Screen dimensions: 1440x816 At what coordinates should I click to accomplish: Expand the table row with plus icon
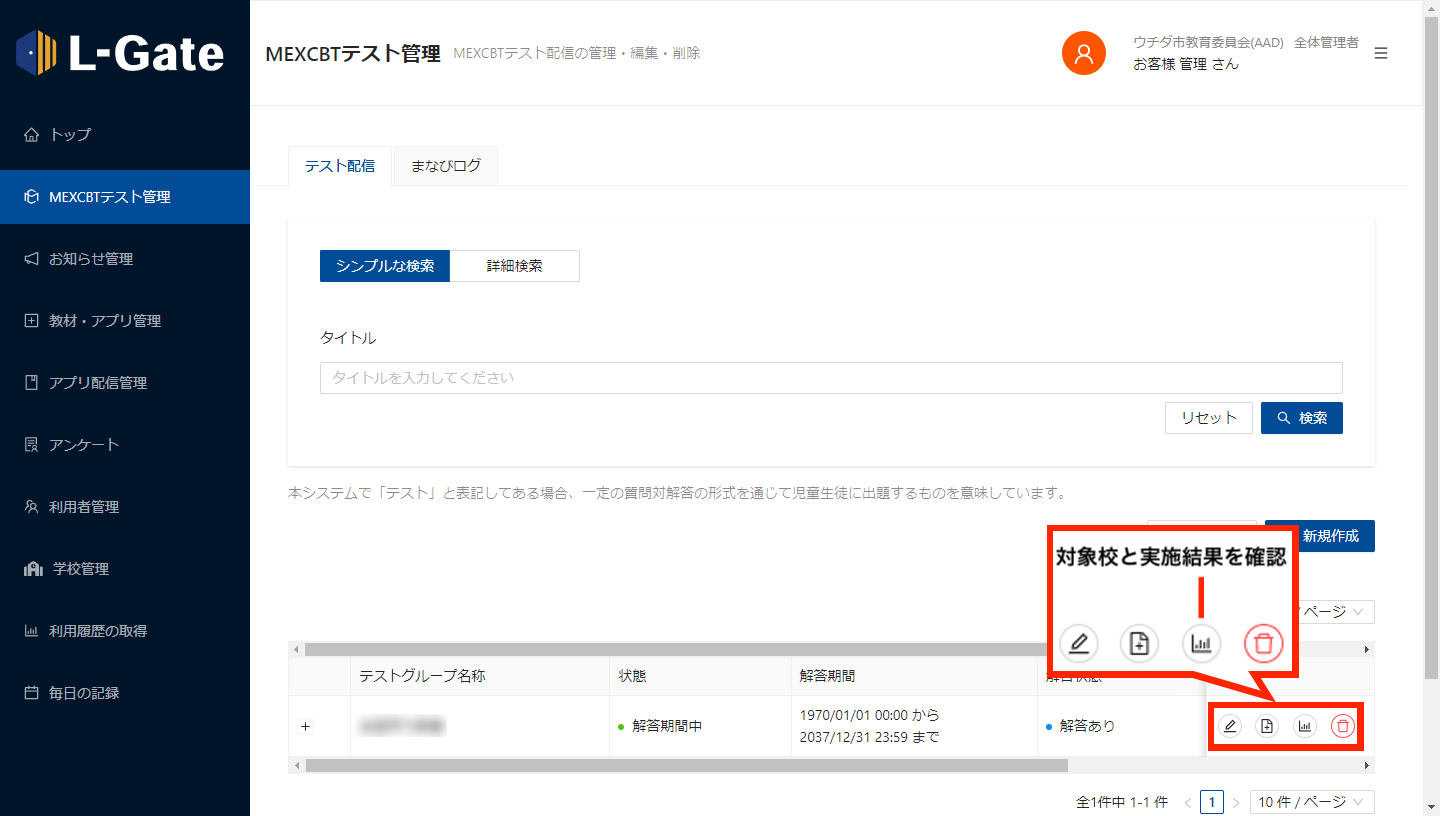coord(306,726)
